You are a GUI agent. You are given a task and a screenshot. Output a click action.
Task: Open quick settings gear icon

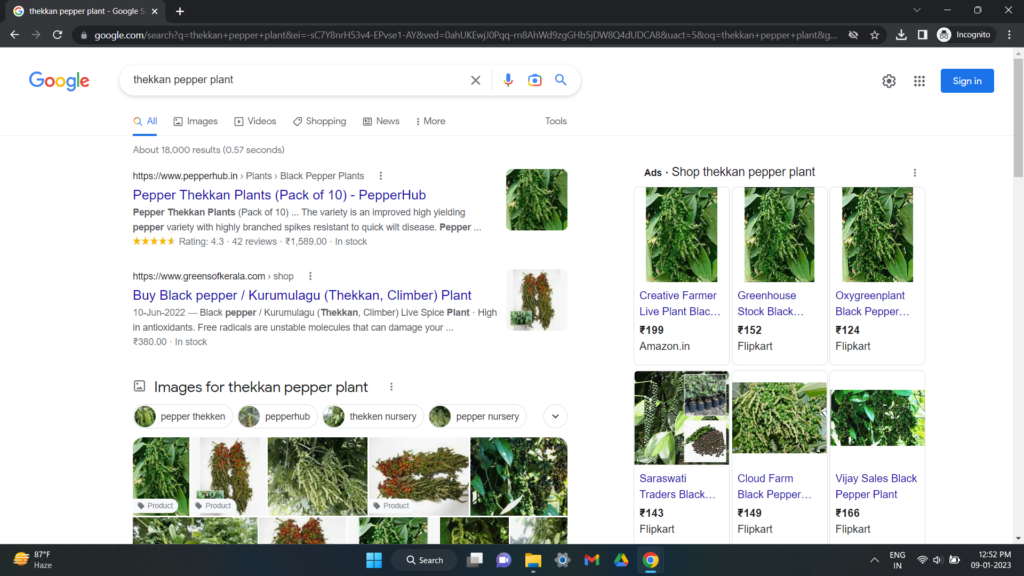(889, 80)
